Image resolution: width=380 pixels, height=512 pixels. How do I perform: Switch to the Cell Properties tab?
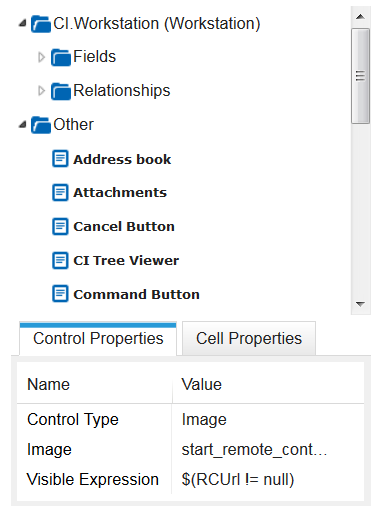249,338
